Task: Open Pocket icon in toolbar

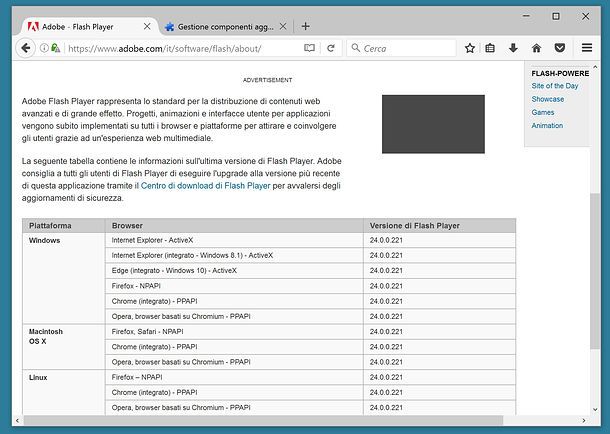Action: pyautogui.click(x=559, y=47)
